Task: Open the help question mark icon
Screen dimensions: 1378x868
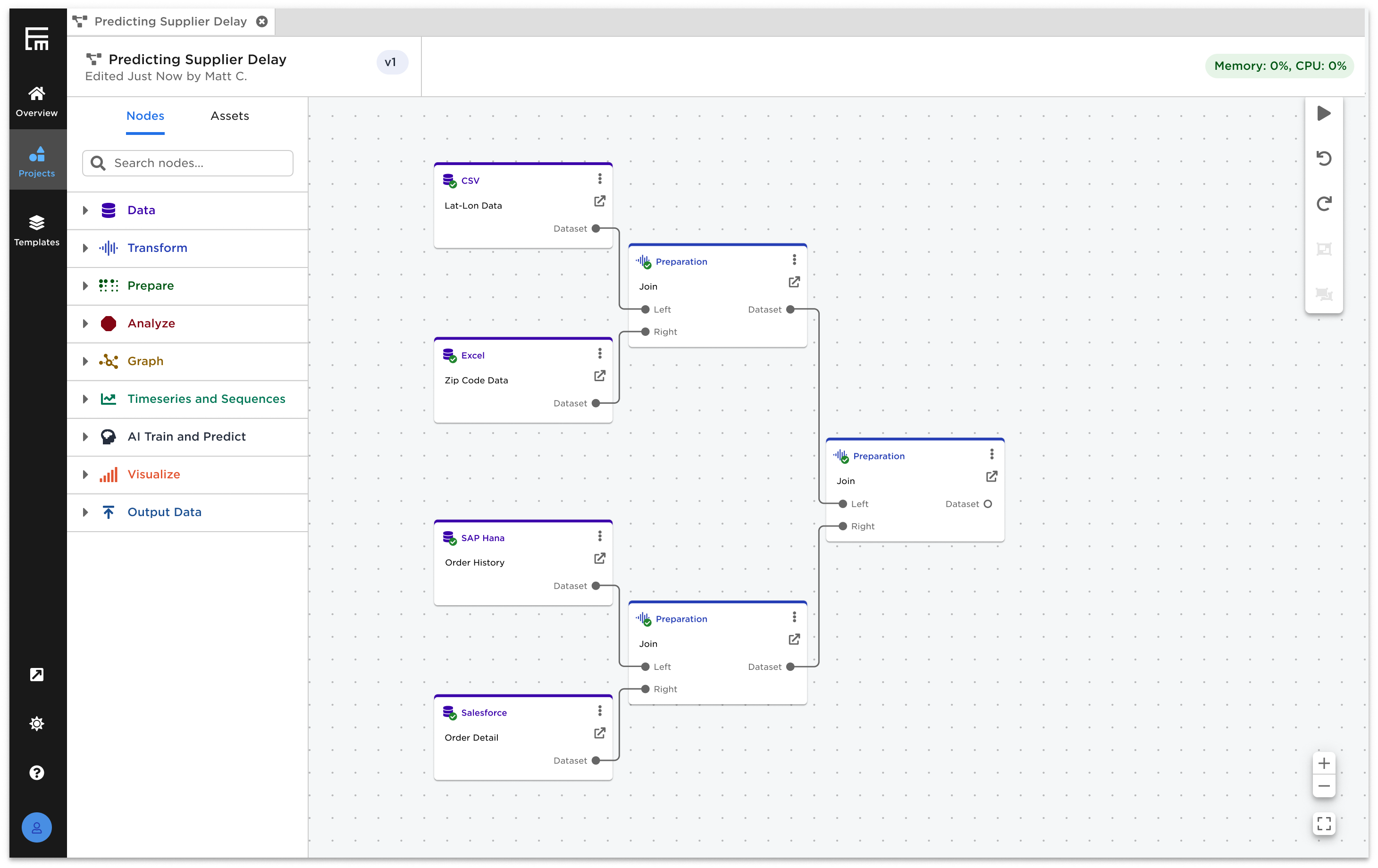Action: pyautogui.click(x=37, y=772)
